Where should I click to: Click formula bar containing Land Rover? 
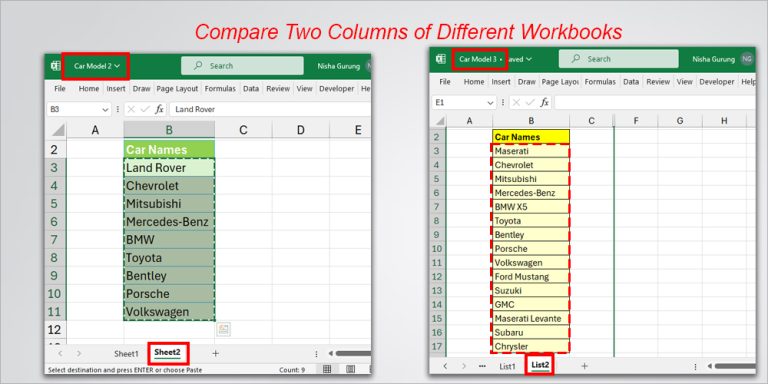tap(269, 110)
